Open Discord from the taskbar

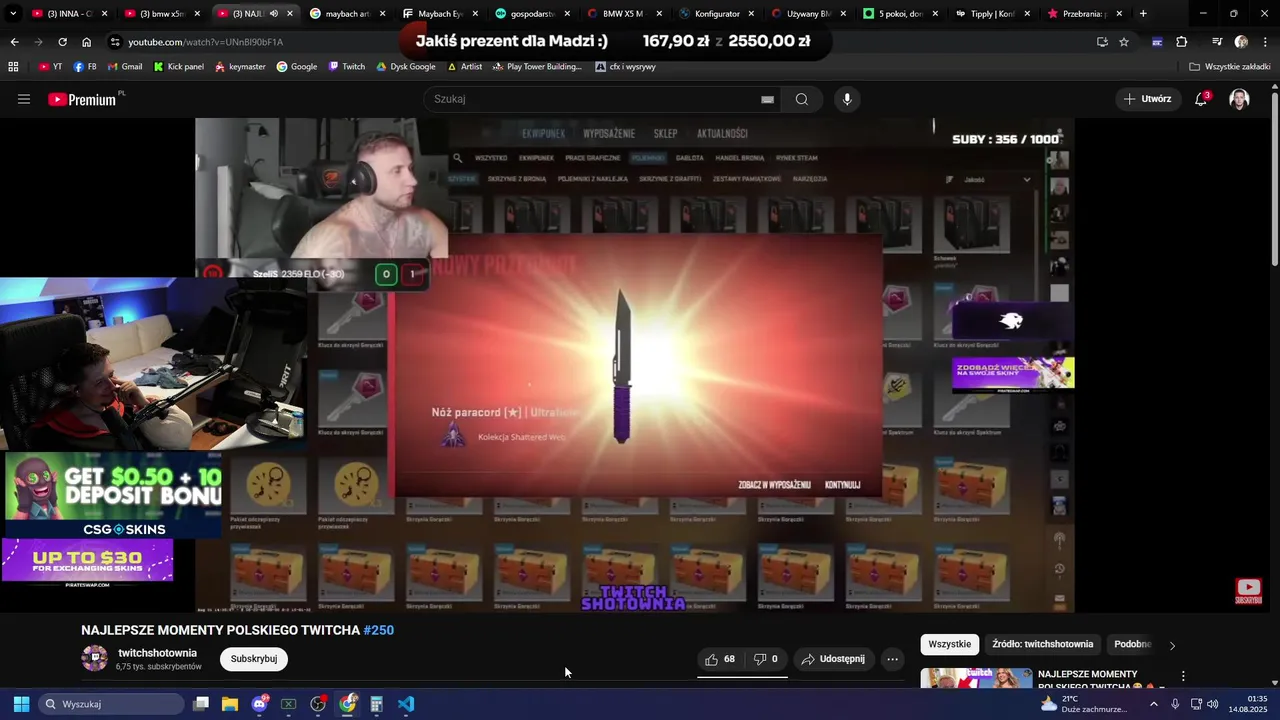[x=260, y=704]
